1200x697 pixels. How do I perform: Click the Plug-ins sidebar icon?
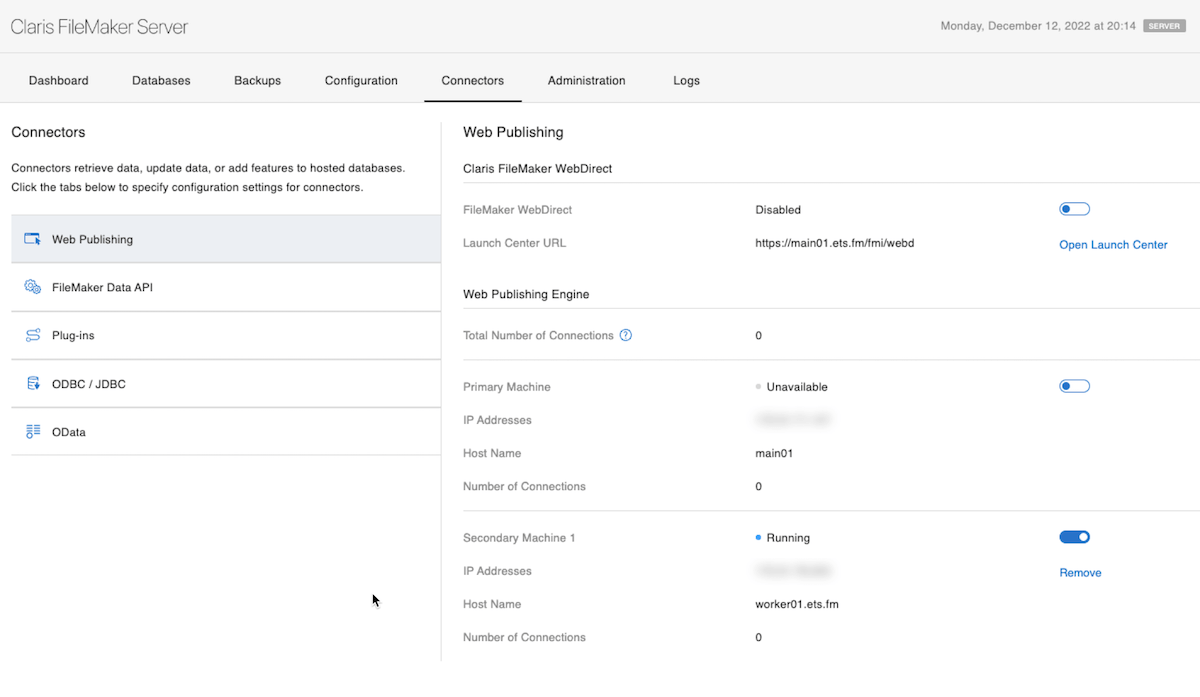(33, 336)
